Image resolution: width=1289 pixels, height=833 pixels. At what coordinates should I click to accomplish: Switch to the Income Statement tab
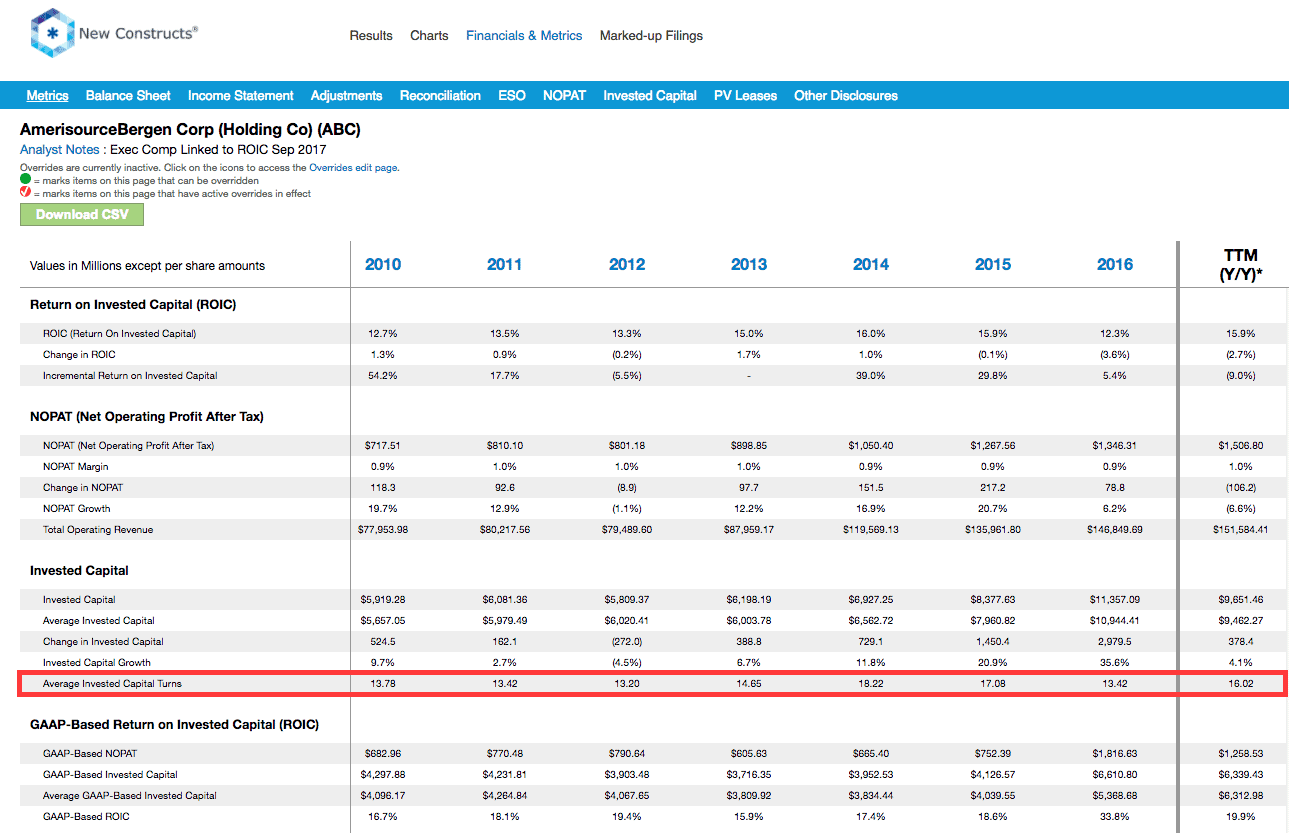pos(241,95)
